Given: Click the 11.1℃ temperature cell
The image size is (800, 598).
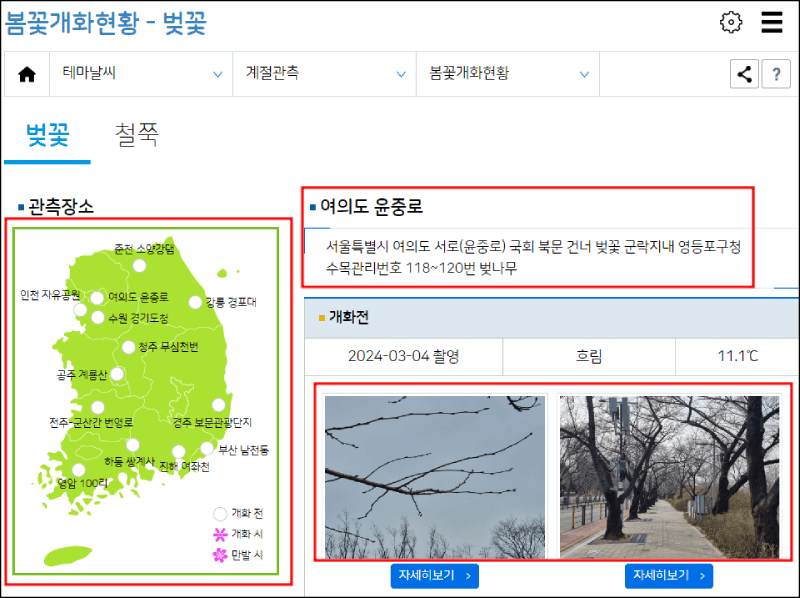Looking at the screenshot, I should [x=738, y=356].
